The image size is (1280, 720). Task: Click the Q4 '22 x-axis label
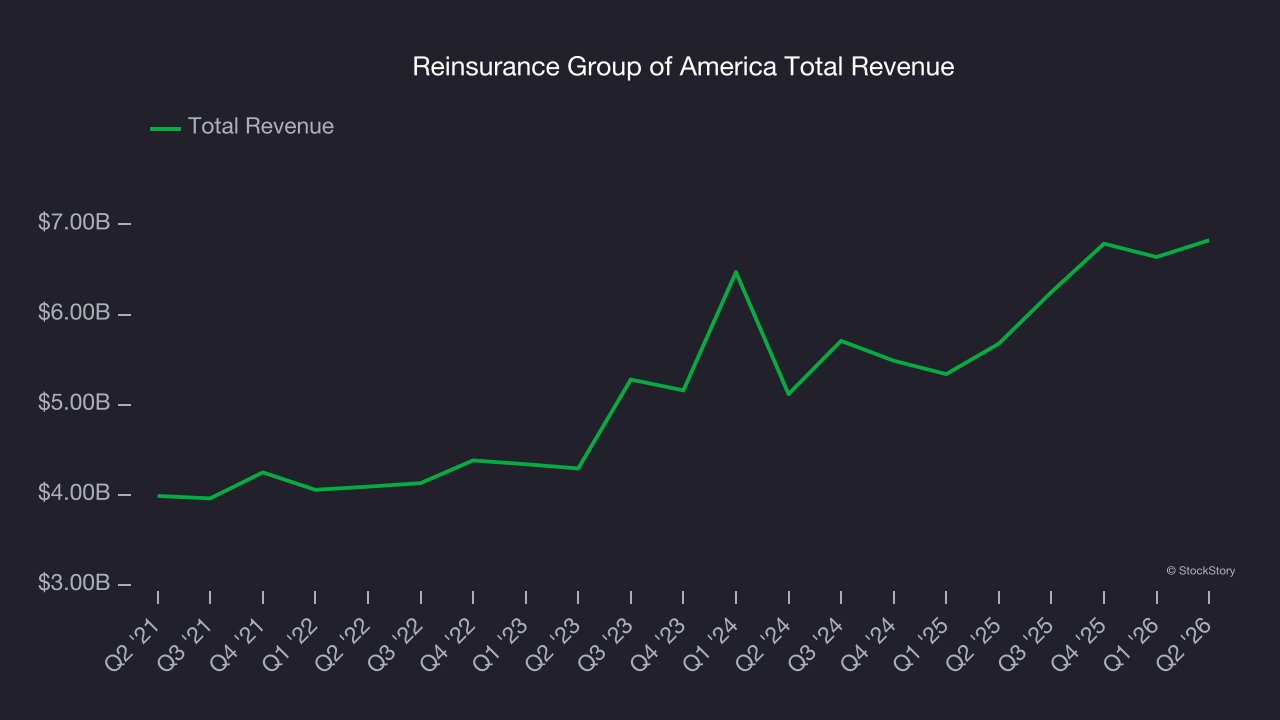point(450,643)
